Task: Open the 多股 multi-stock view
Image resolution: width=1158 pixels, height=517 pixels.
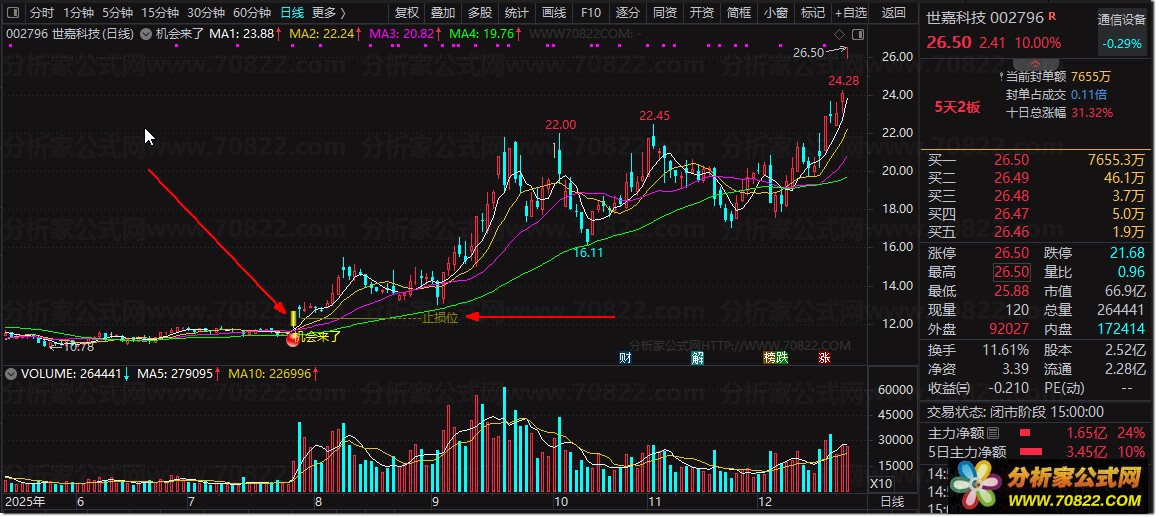Action: point(480,13)
